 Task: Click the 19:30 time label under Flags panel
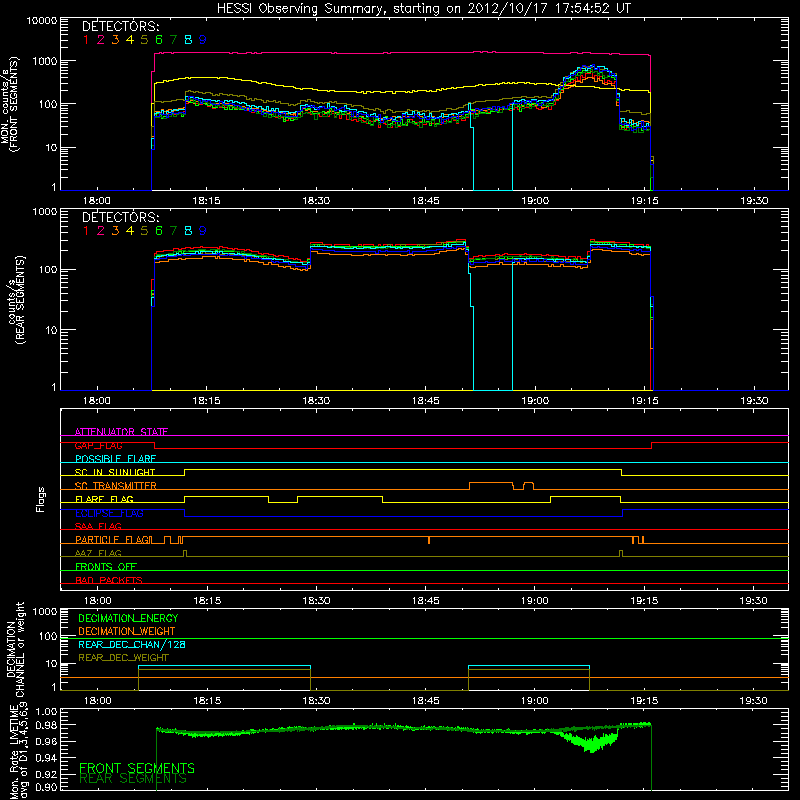click(x=754, y=601)
